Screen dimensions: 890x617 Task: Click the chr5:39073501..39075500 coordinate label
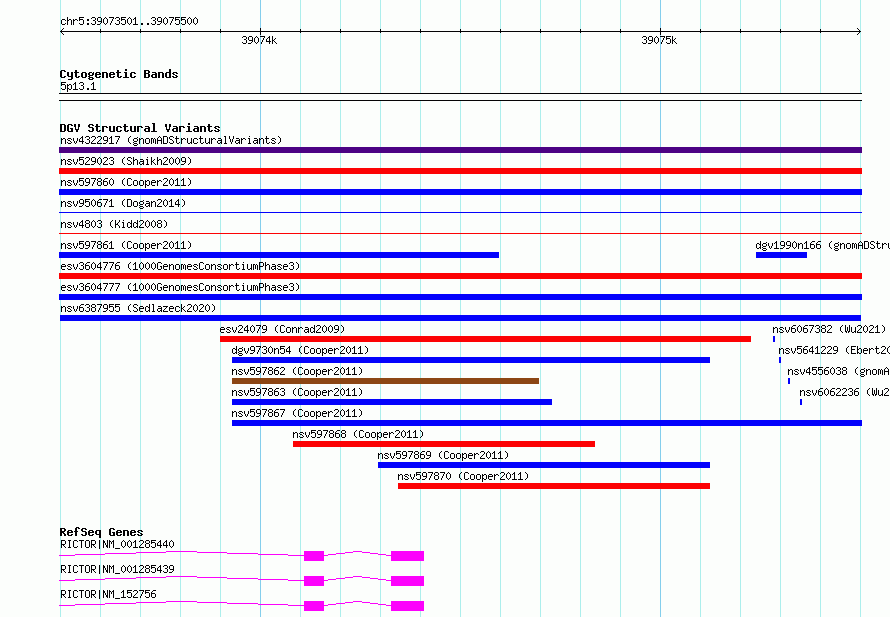click(x=129, y=21)
